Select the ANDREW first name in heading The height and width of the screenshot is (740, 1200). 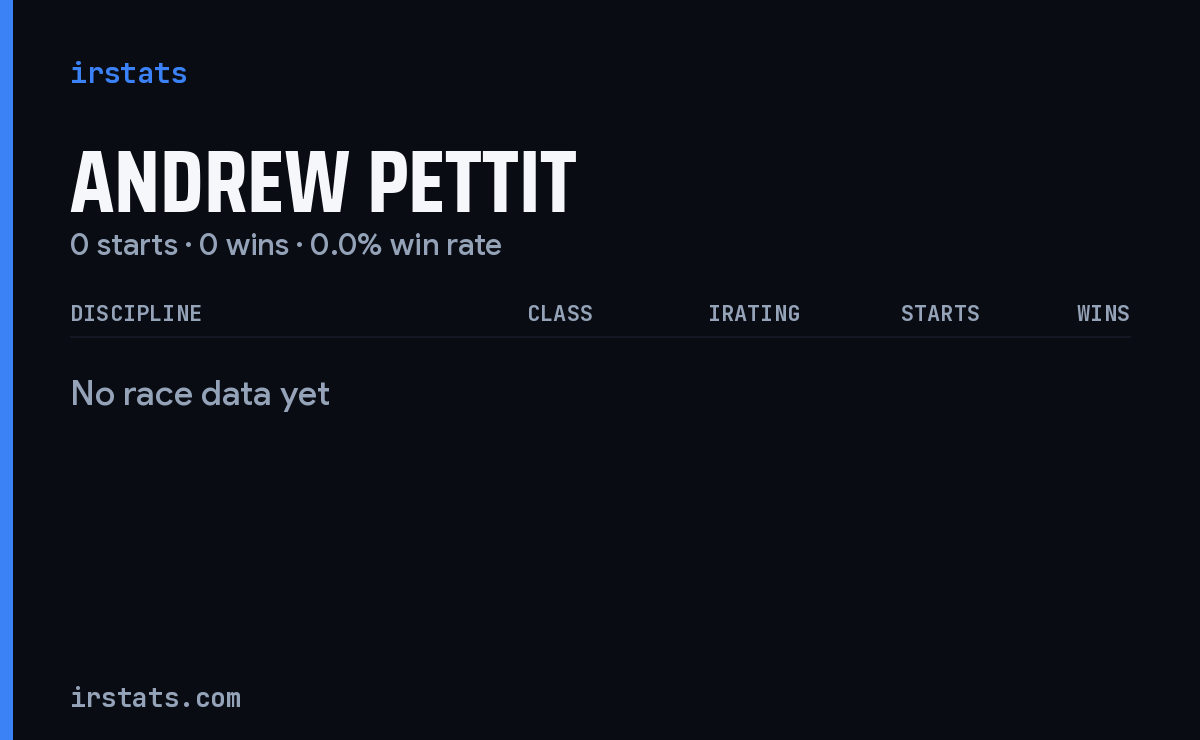coord(210,182)
